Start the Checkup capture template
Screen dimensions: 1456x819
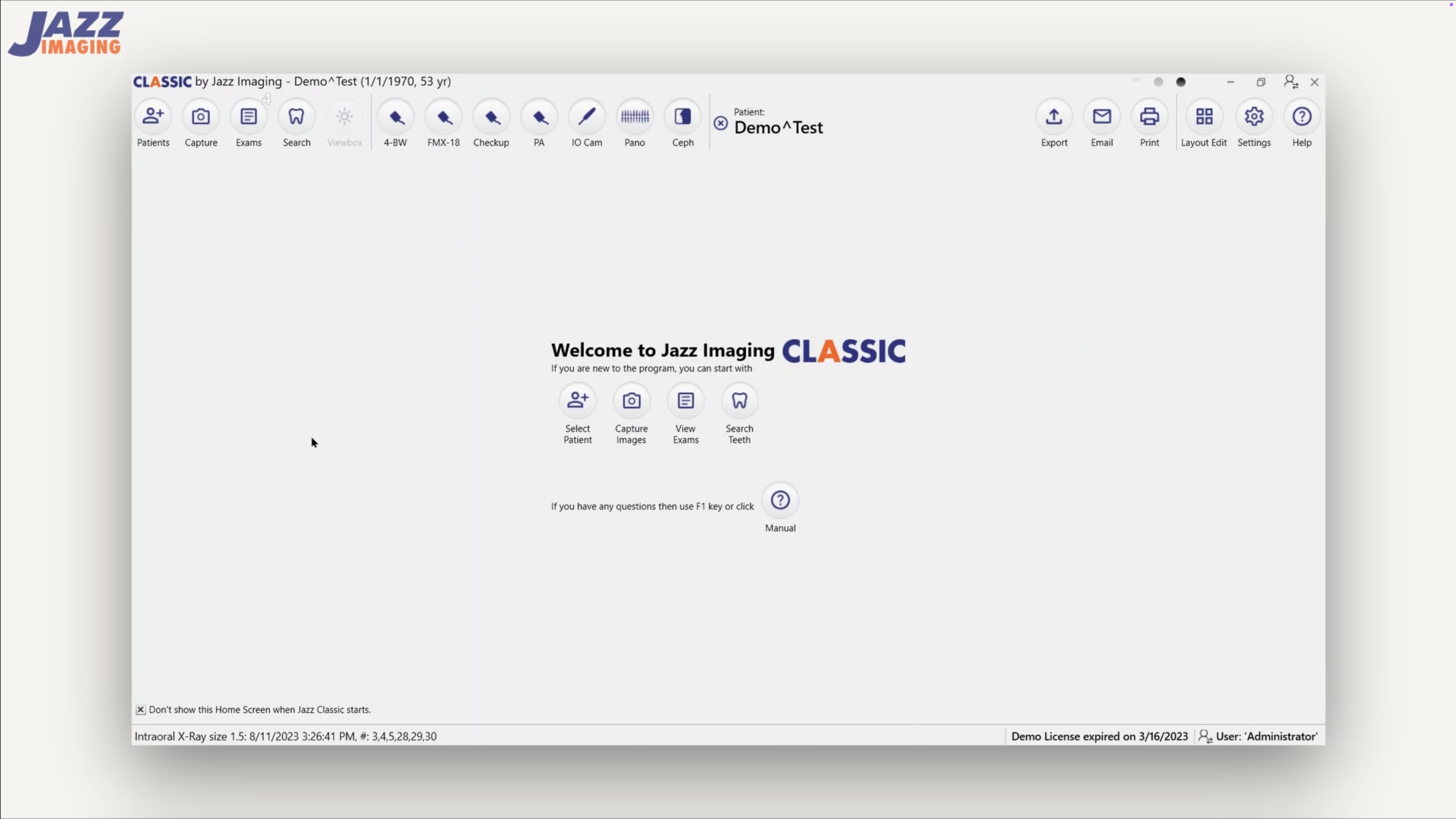(x=491, y=117)
